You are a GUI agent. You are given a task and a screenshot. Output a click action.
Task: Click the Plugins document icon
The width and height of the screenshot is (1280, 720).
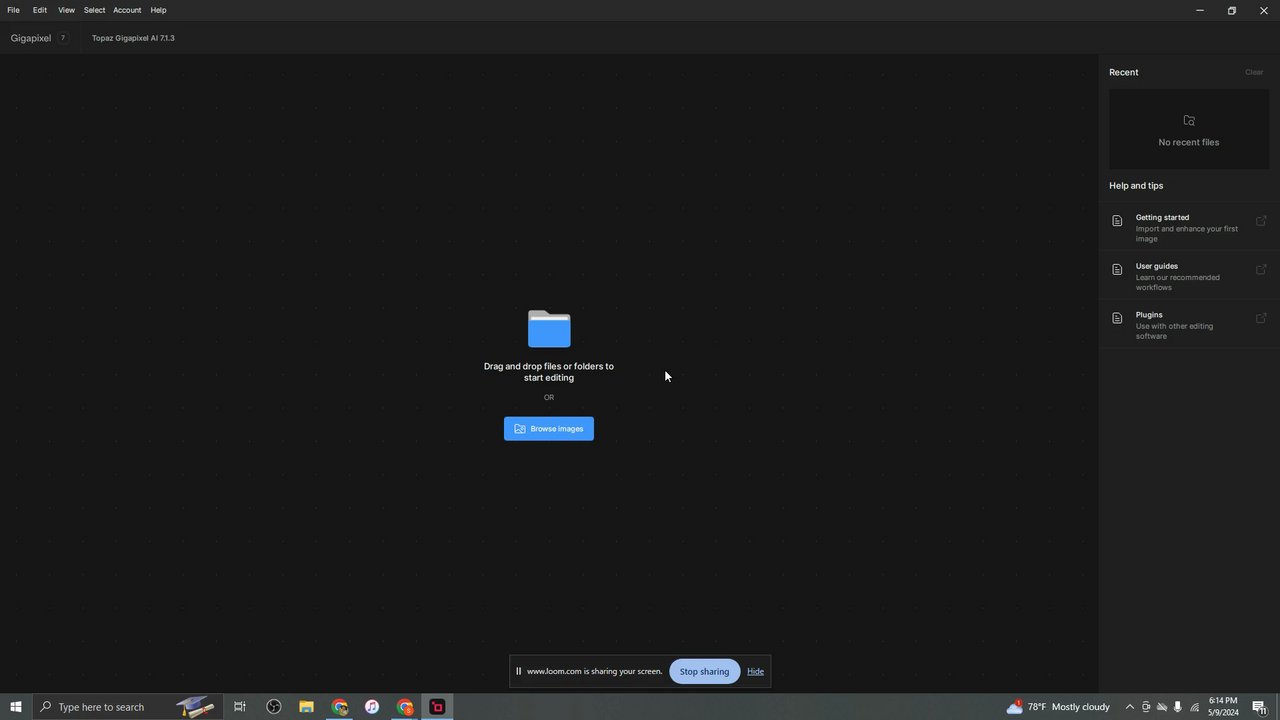click(1117, 318)
